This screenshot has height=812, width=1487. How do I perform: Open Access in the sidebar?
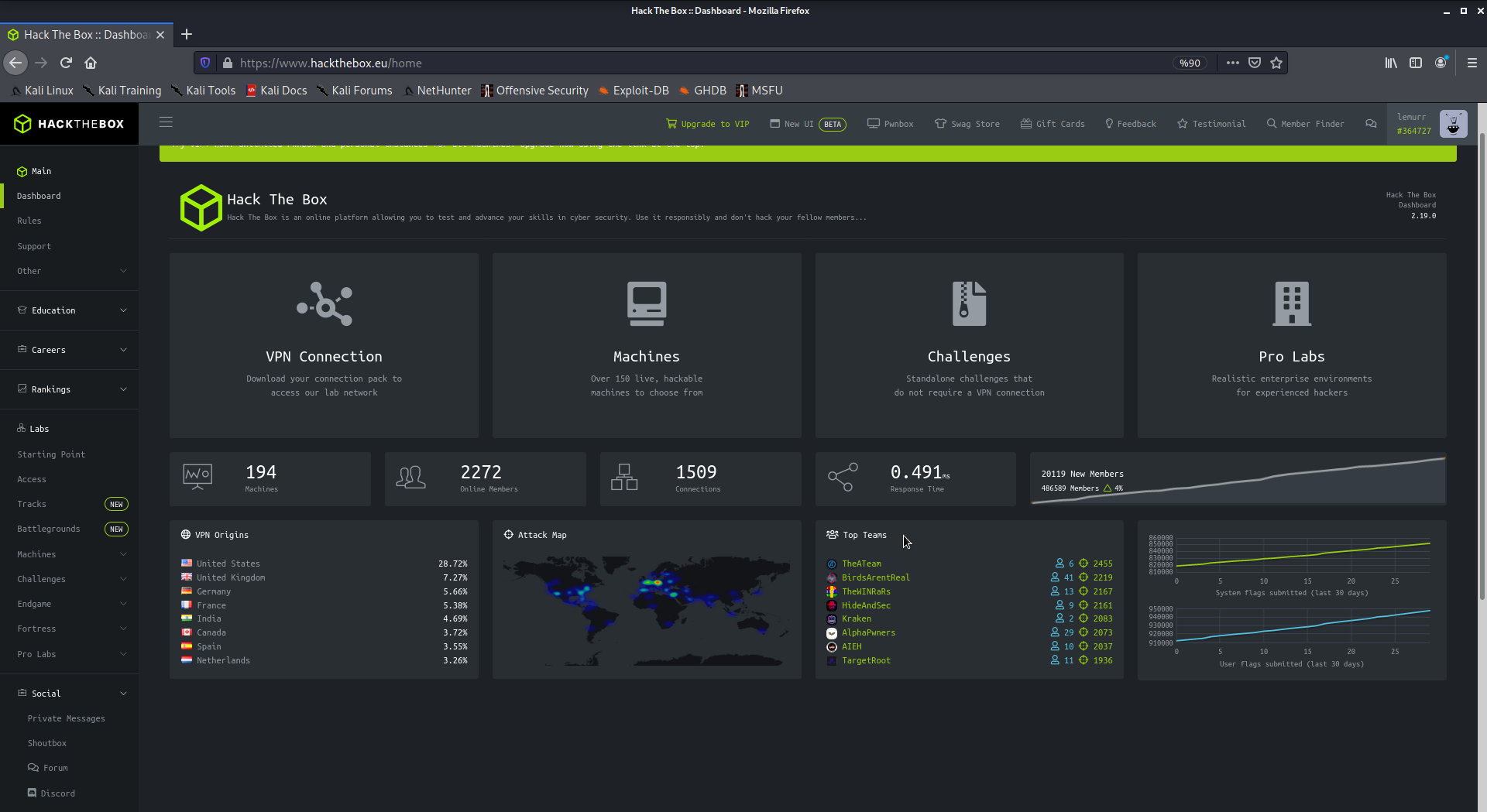pyautogui.click(x=32, y=479)
